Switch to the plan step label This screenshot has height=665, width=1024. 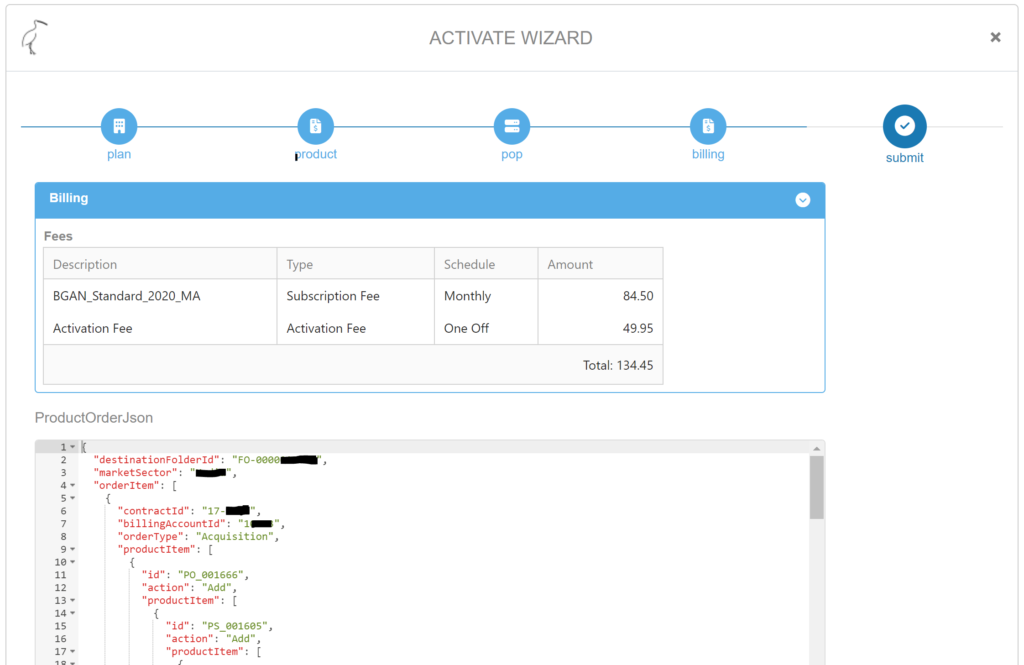pyautogui.click(x=119, y=154)
